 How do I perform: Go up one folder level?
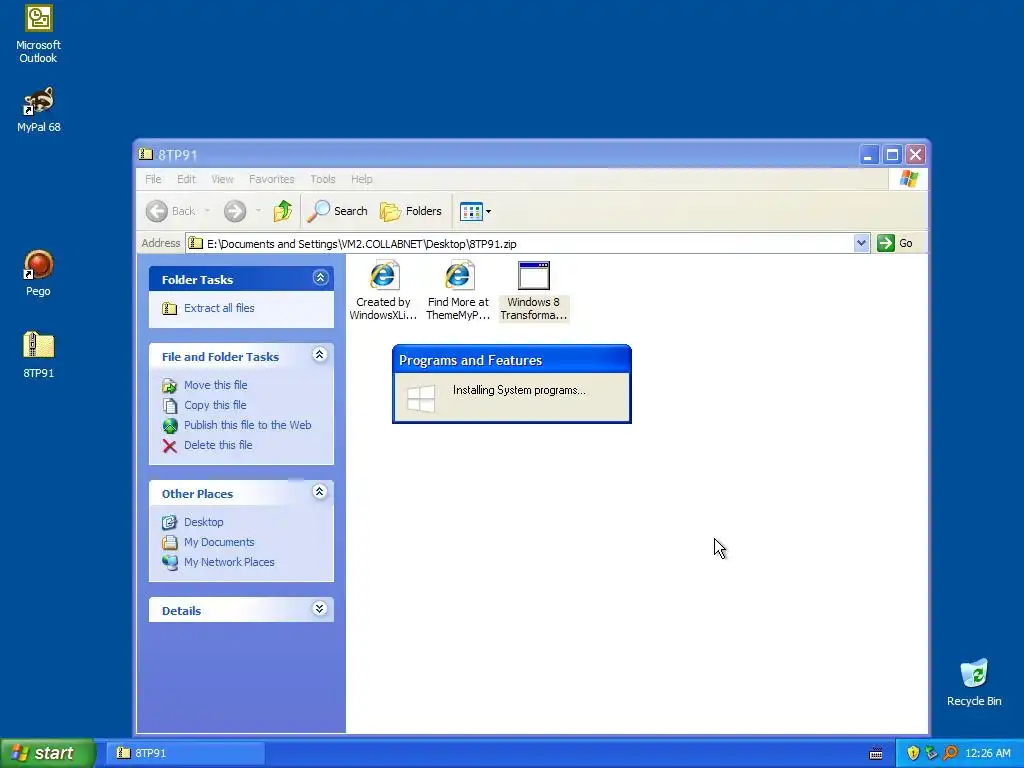click(x=283, y=211)
